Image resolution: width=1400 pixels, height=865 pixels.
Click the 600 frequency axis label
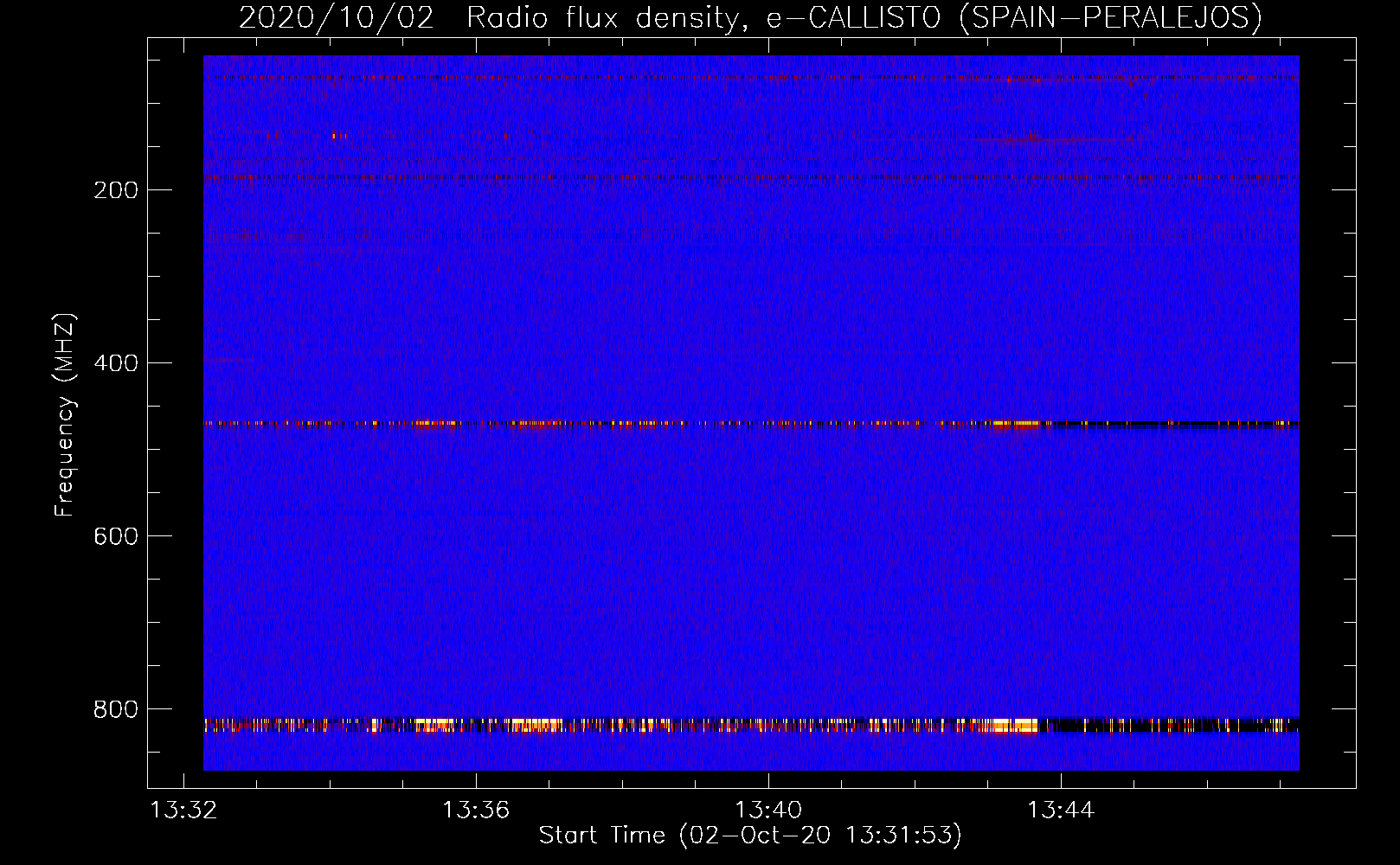[x=116, y=536]
